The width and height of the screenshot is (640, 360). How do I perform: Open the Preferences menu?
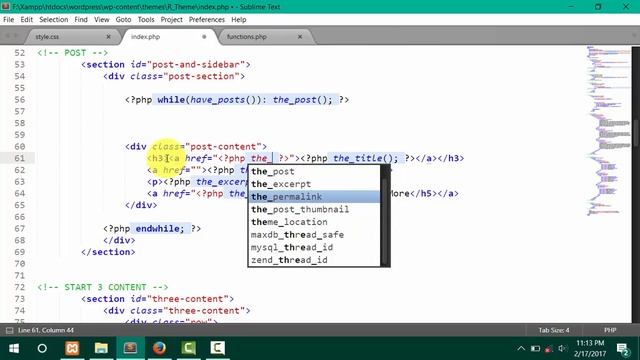[x=207, y=20]
